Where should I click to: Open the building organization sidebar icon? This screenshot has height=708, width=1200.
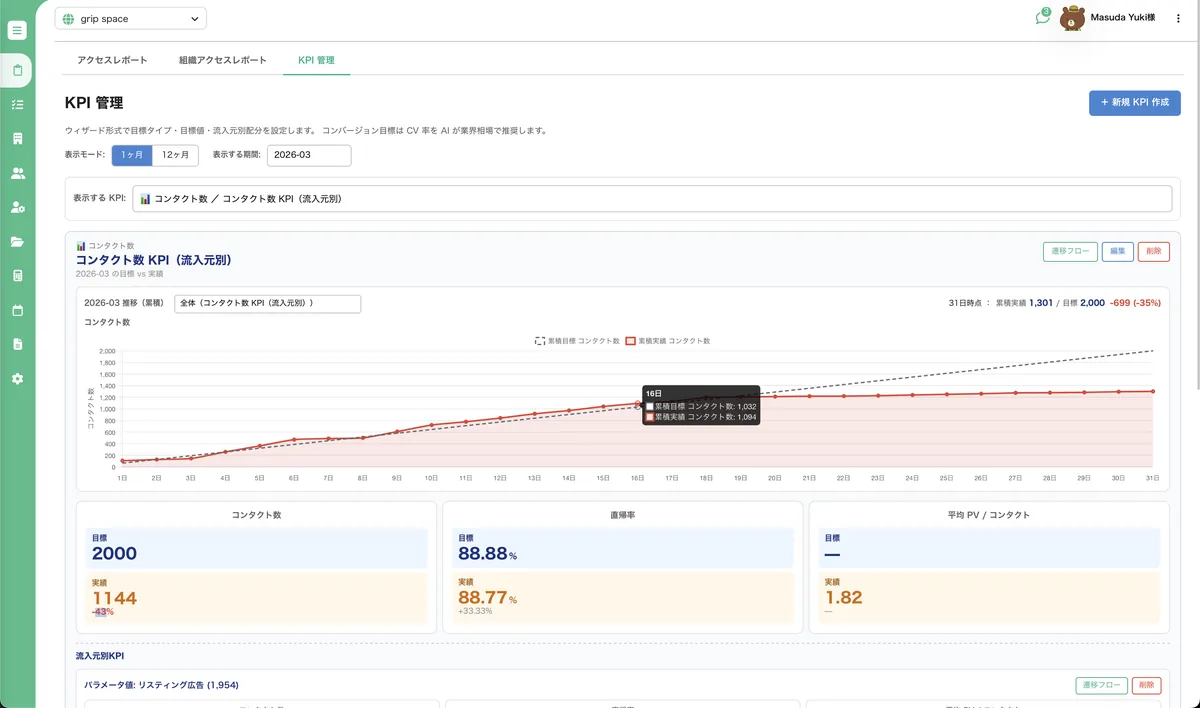[x=17, y=139]
